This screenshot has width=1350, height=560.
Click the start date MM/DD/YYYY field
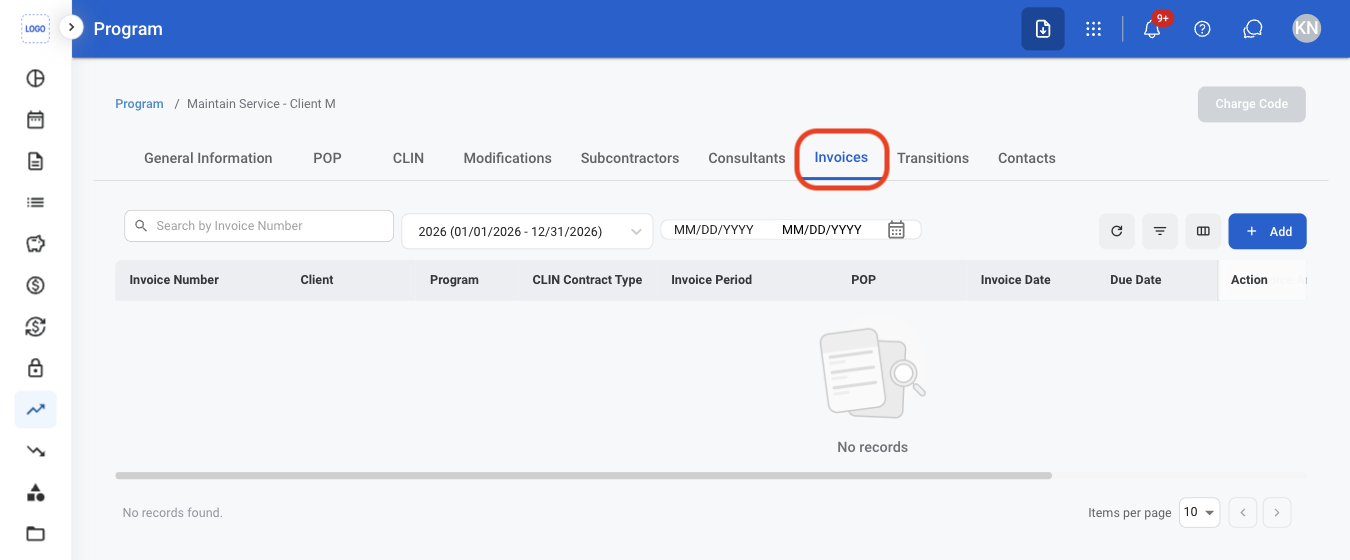click(x=713, y=230)
